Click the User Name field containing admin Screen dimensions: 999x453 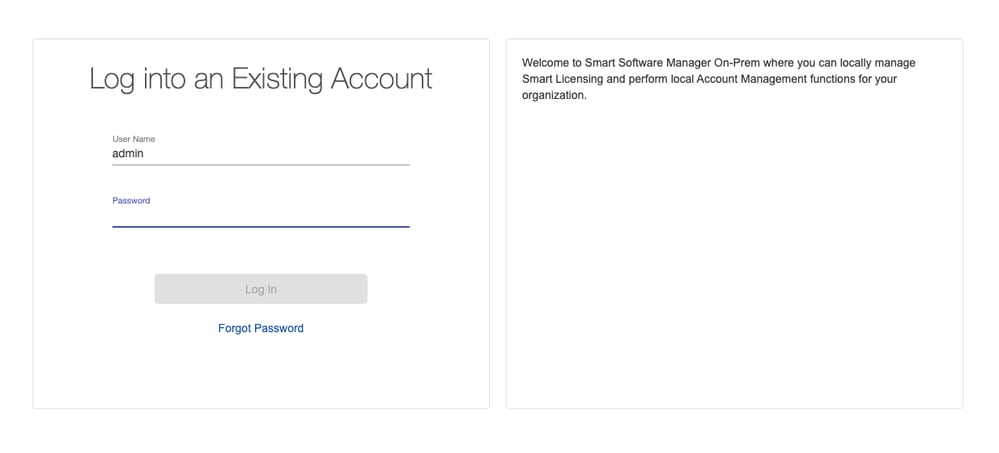pos(261,154)
